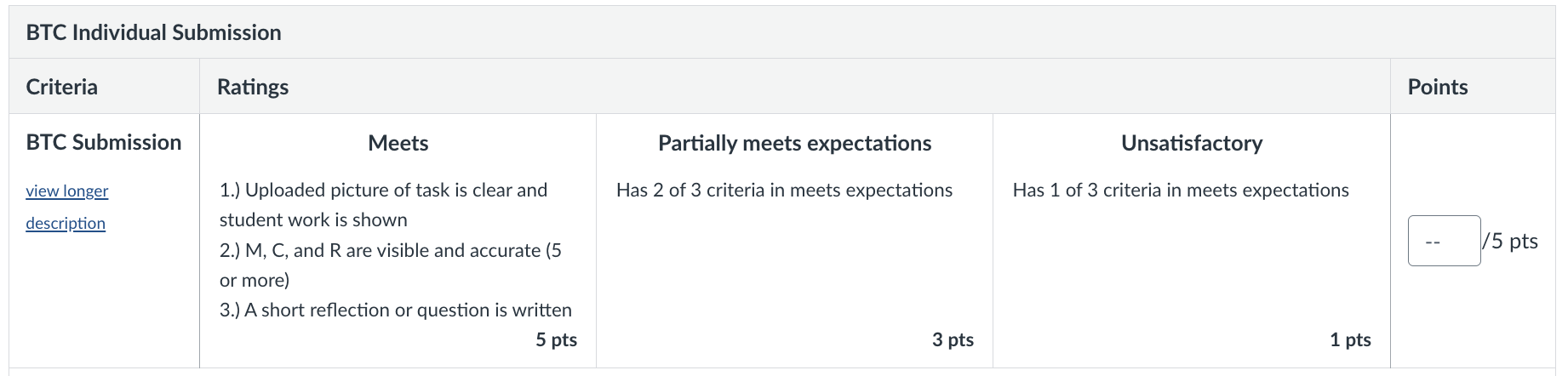Select the "Partially meets expectations" rating heading
The height and width of the screenshot is (376, 1568).
tap(794, 144)
